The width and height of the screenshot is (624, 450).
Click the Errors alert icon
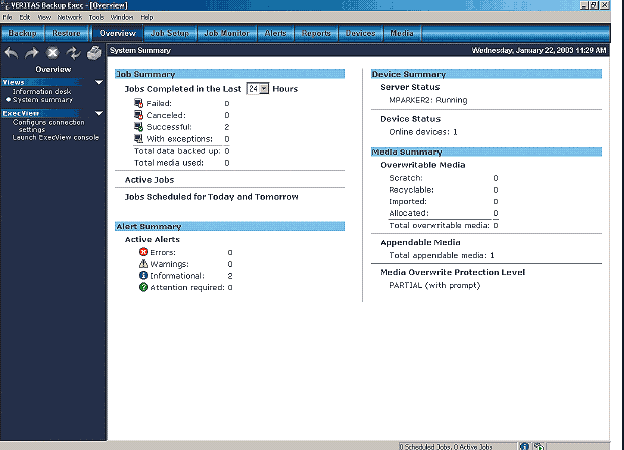[143, 252]
